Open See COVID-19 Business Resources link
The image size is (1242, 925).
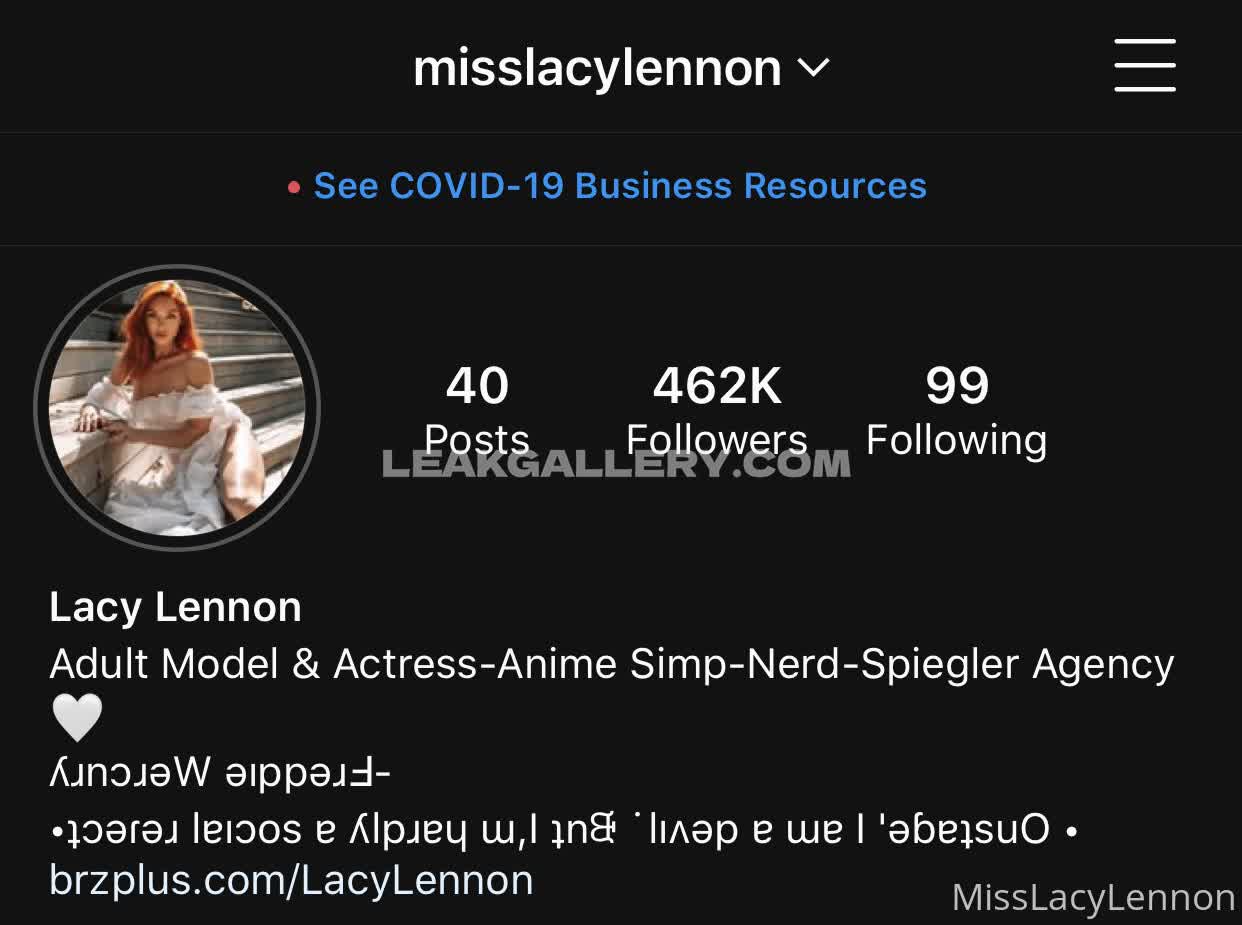(620, 186)
